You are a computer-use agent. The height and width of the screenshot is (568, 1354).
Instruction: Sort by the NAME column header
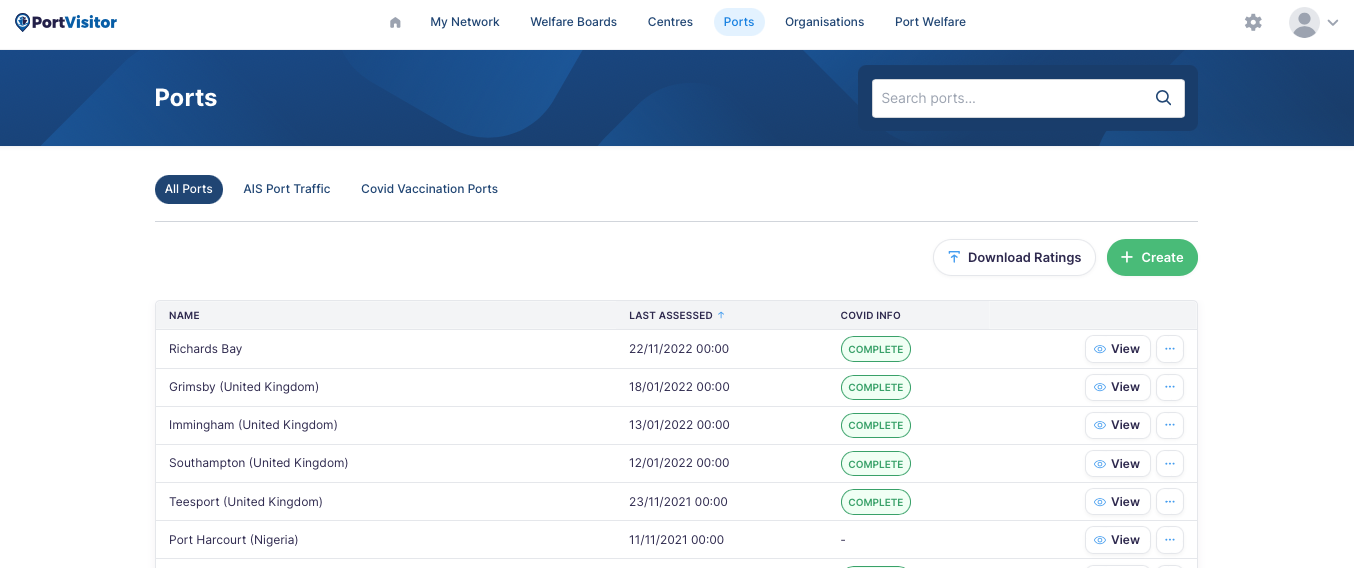184,315
